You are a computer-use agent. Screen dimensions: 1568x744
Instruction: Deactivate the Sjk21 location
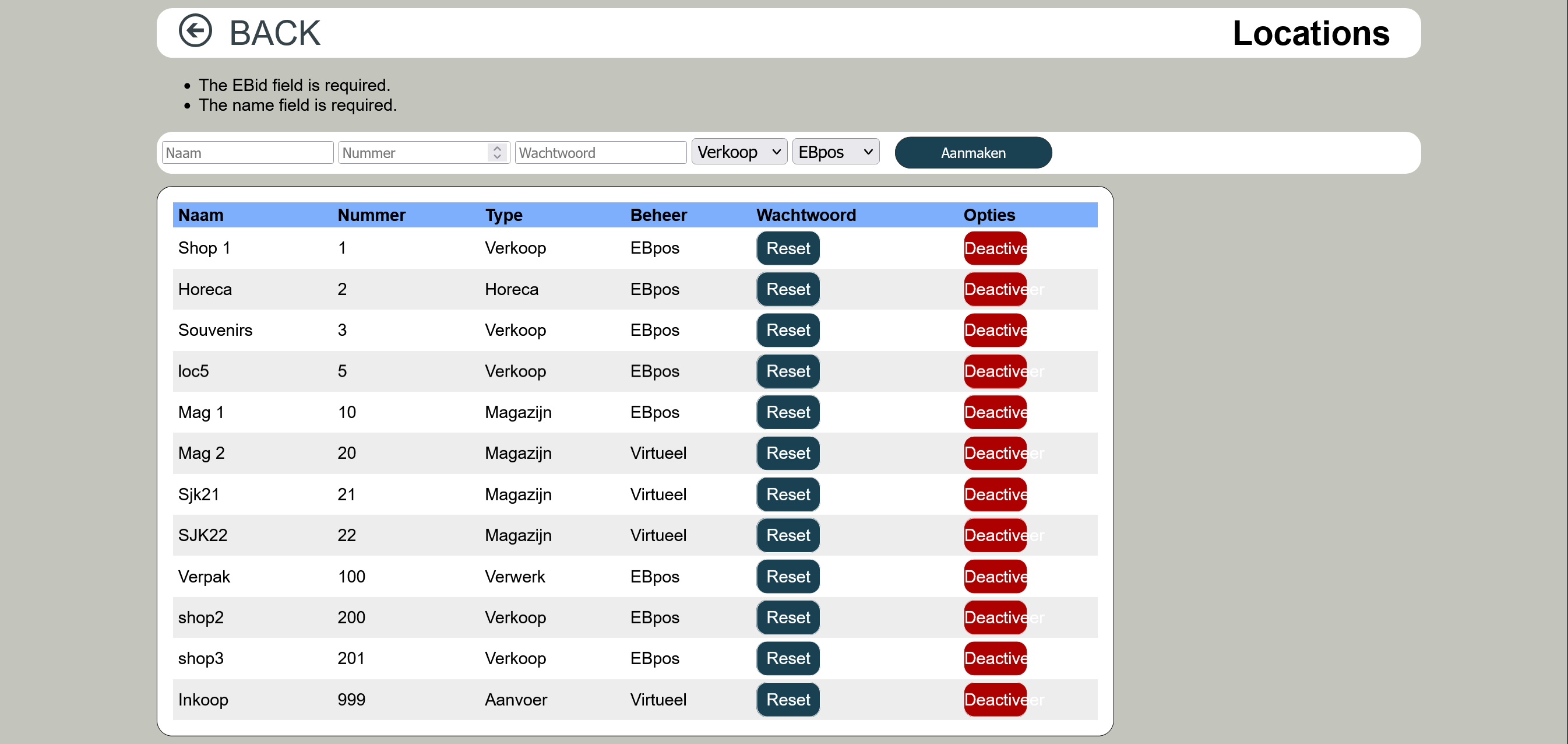pos(995,495)
